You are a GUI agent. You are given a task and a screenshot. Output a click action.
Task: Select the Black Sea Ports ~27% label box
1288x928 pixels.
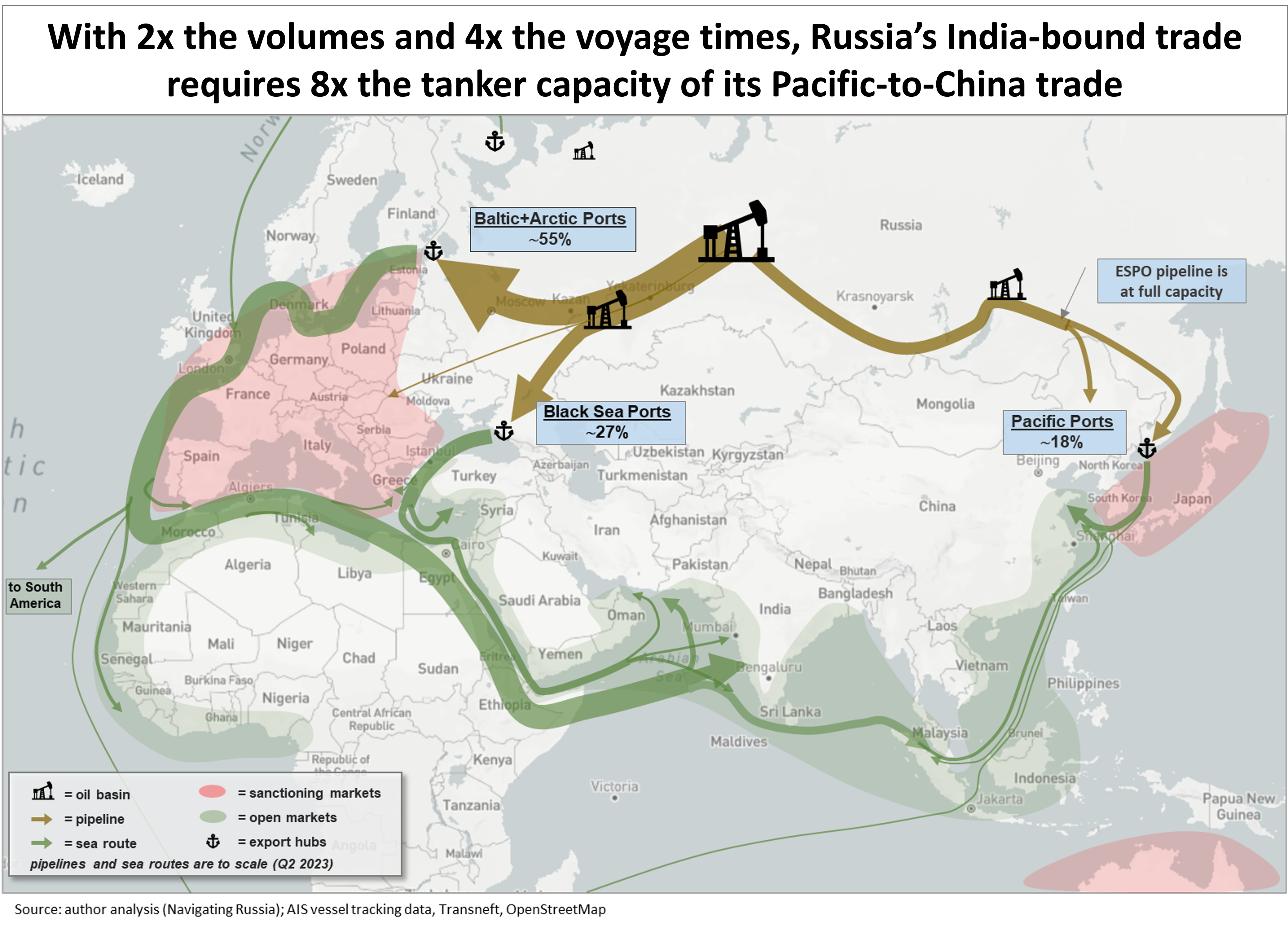click(x=610, y=423)
